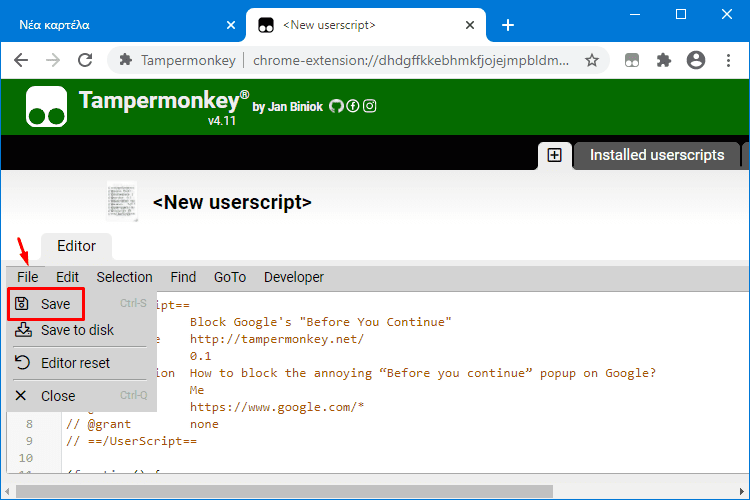This screenshot has width=750, height=500.
Task: Click the "by Jan Biniok" text
Action: click(287, 107)
